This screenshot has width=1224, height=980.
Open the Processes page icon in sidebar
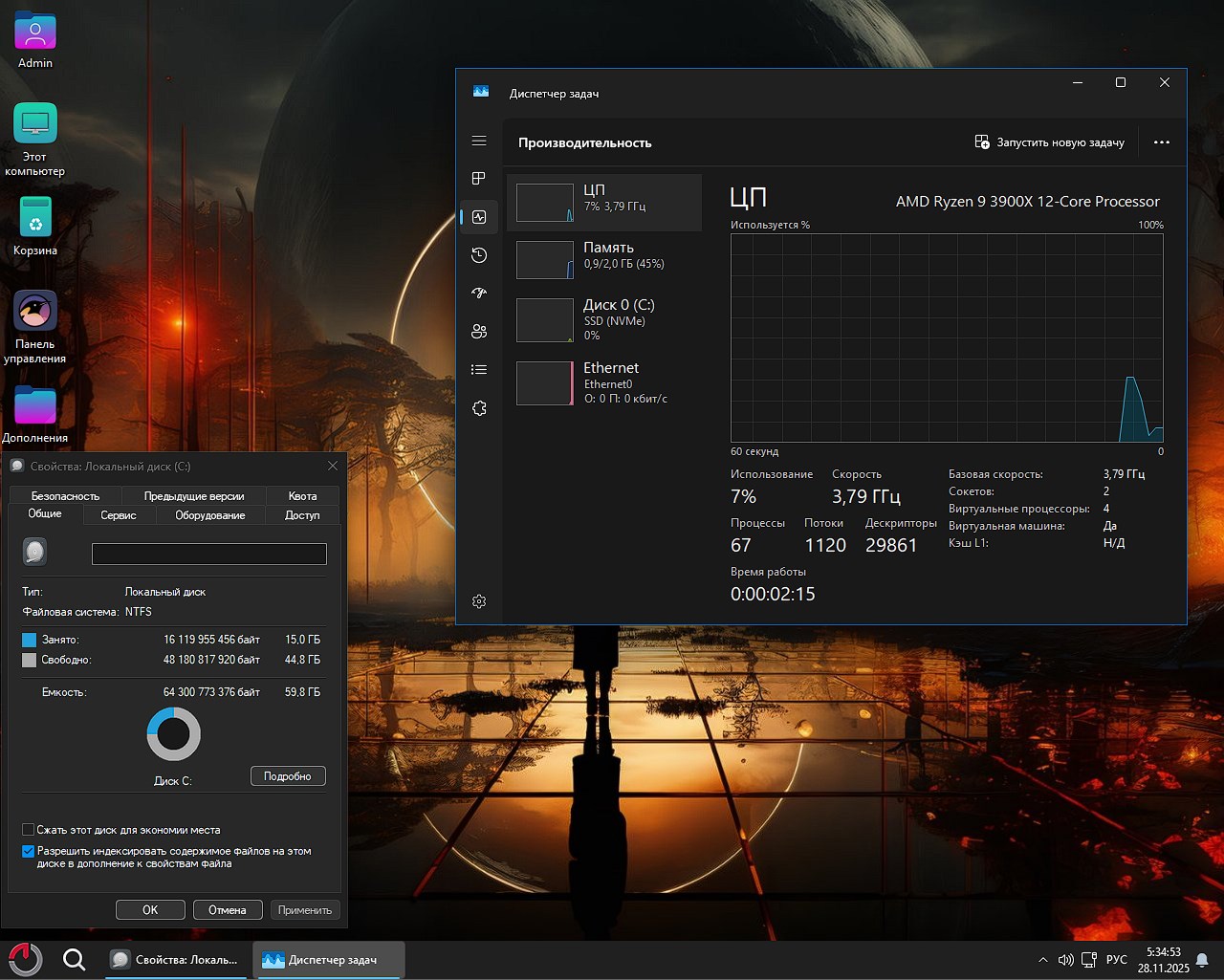479,179
